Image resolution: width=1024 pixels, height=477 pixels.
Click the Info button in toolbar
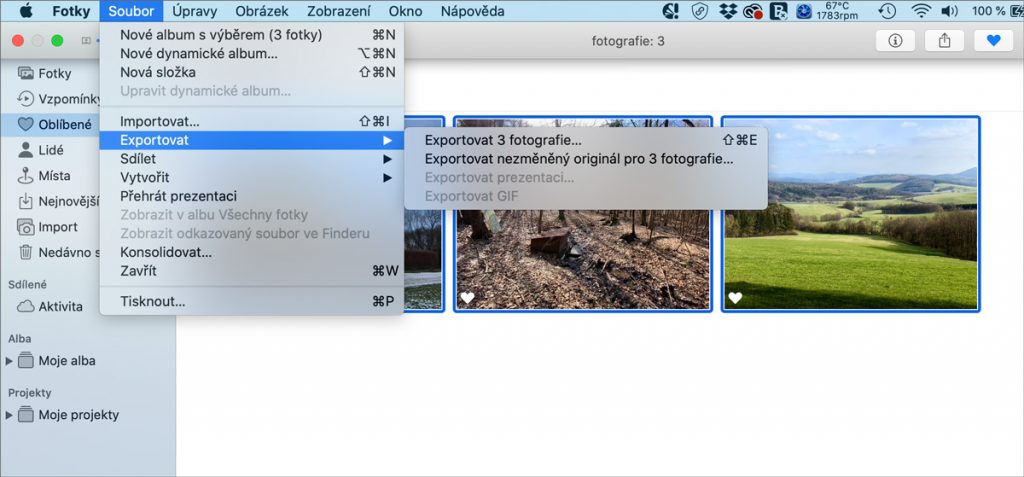pyautogui.click(x=895, y=41)
